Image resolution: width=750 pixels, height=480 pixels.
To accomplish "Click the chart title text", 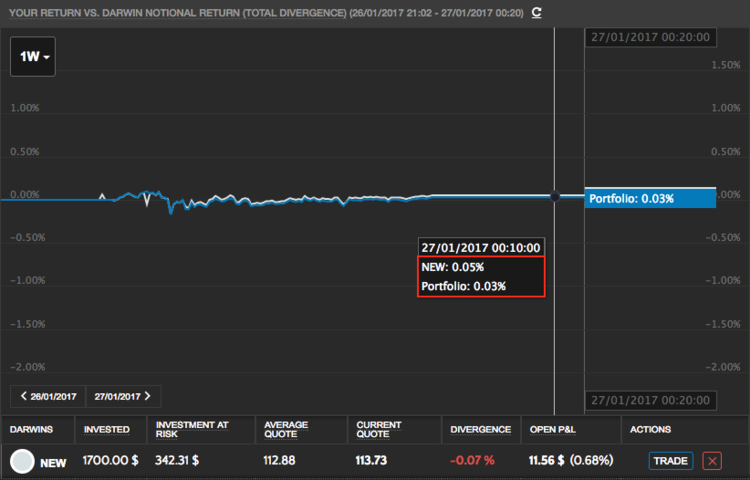I will (x=266, y=13).
